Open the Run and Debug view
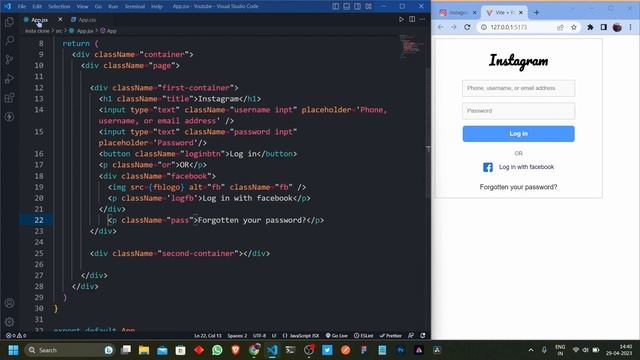This screenshot has height=360, width=640. coord(9,78)
